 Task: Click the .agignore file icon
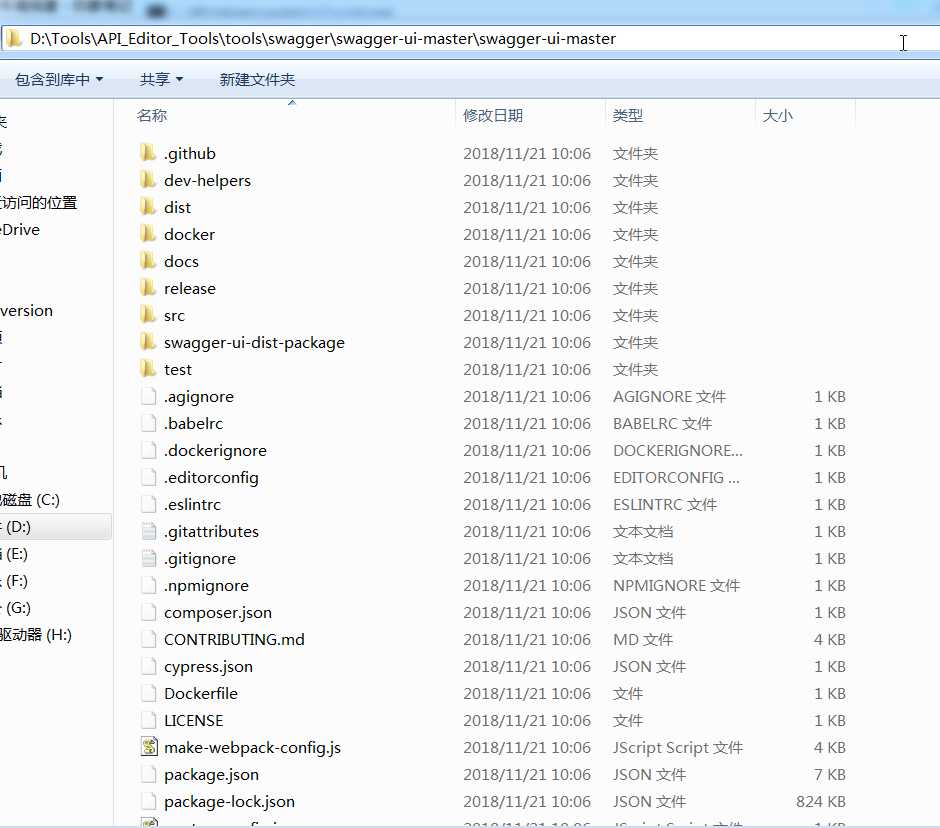point(149,396)
